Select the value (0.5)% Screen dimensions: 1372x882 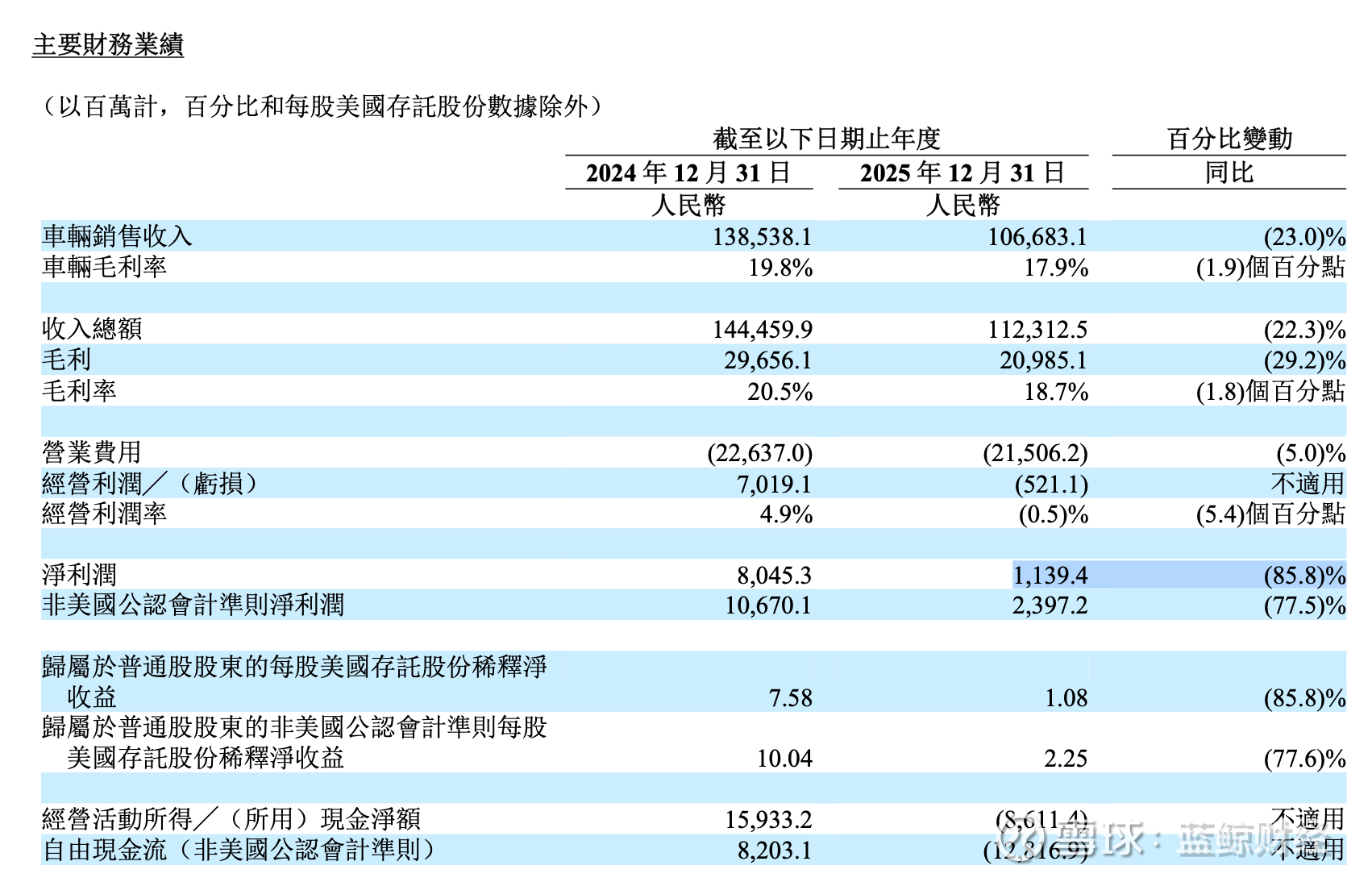(1053, 514)
